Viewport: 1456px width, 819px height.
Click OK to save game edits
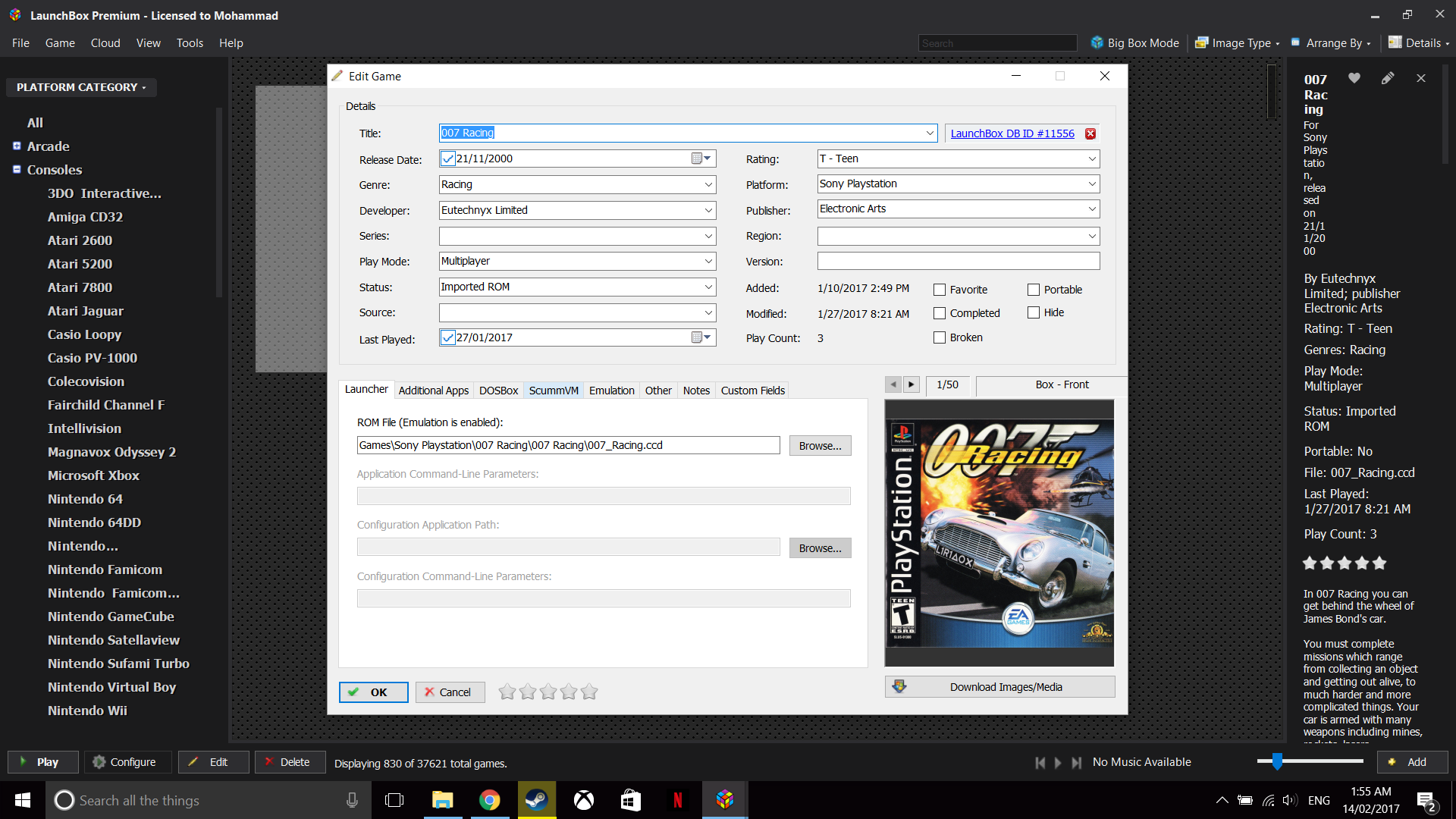coord(373,692)
